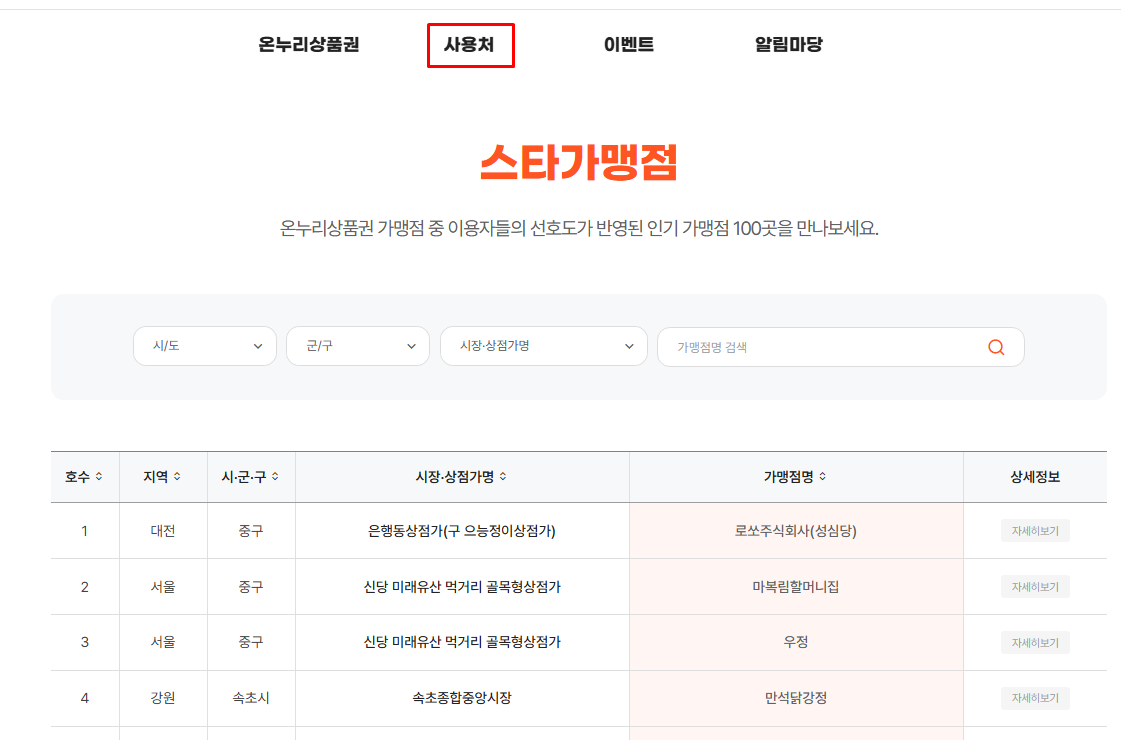Open 자세히보기 for 우정 row
1121x740 pixels.
coord(1034,643)
